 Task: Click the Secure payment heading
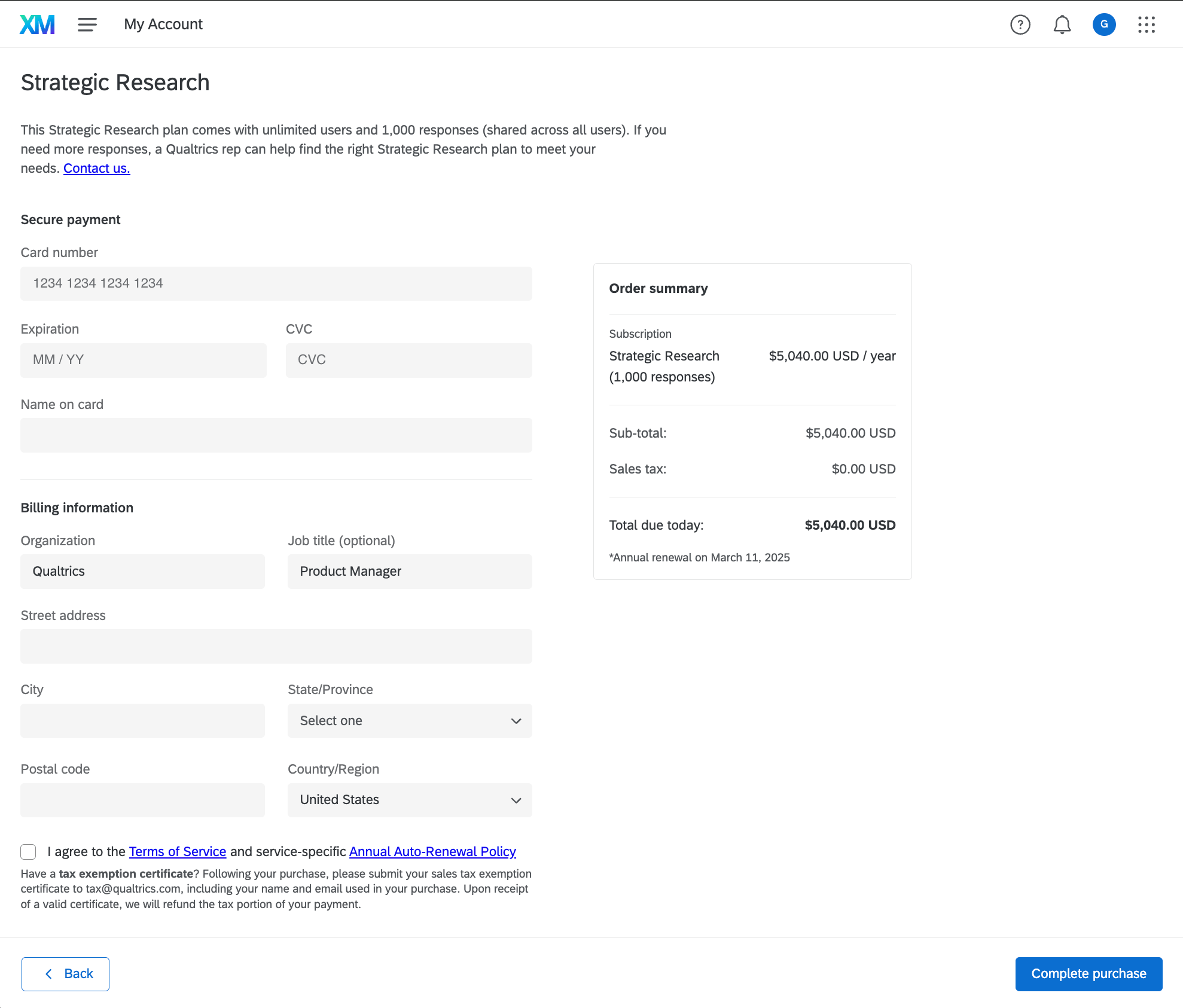click(71, 220)
